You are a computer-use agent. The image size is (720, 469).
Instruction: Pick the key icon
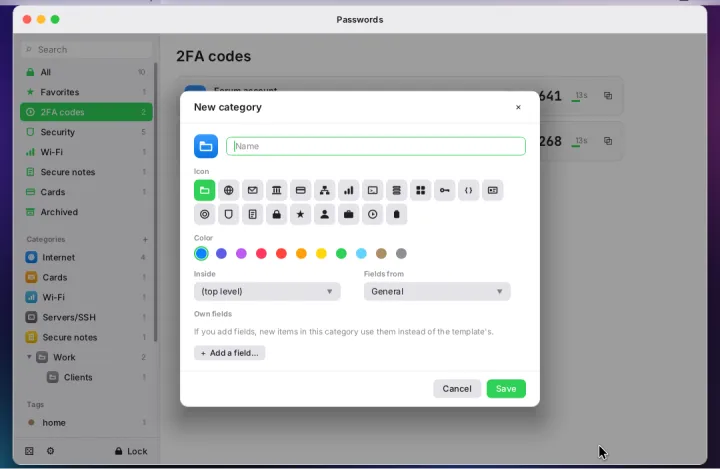coord(444,190)
